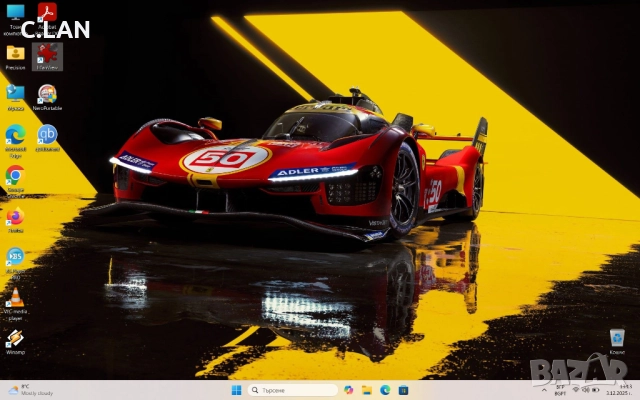Open the Copilot icon in the taskbar

point(349,390)
